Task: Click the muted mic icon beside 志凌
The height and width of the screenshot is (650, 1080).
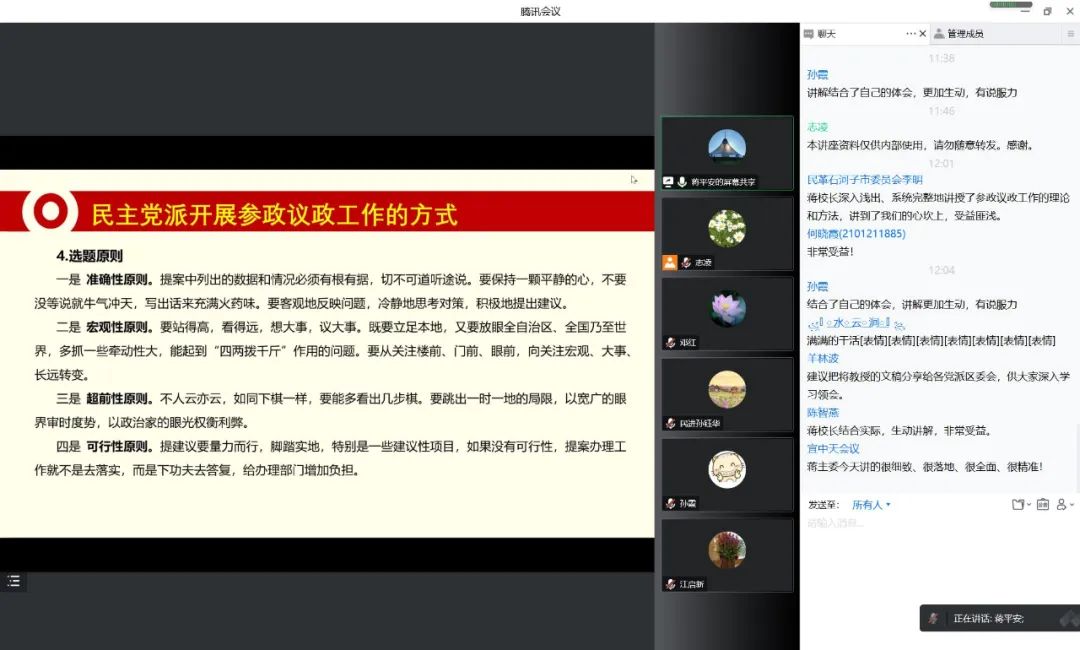Action: pos(686,262)
